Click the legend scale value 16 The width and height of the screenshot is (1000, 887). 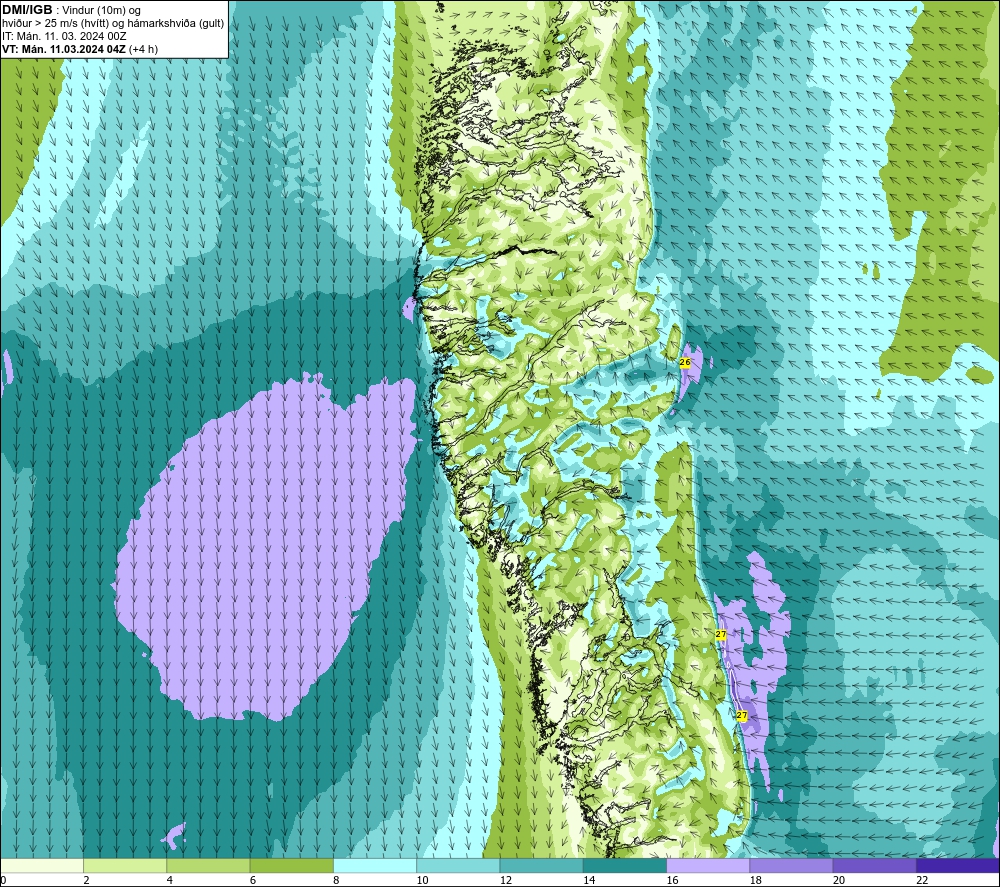(673, 880)
